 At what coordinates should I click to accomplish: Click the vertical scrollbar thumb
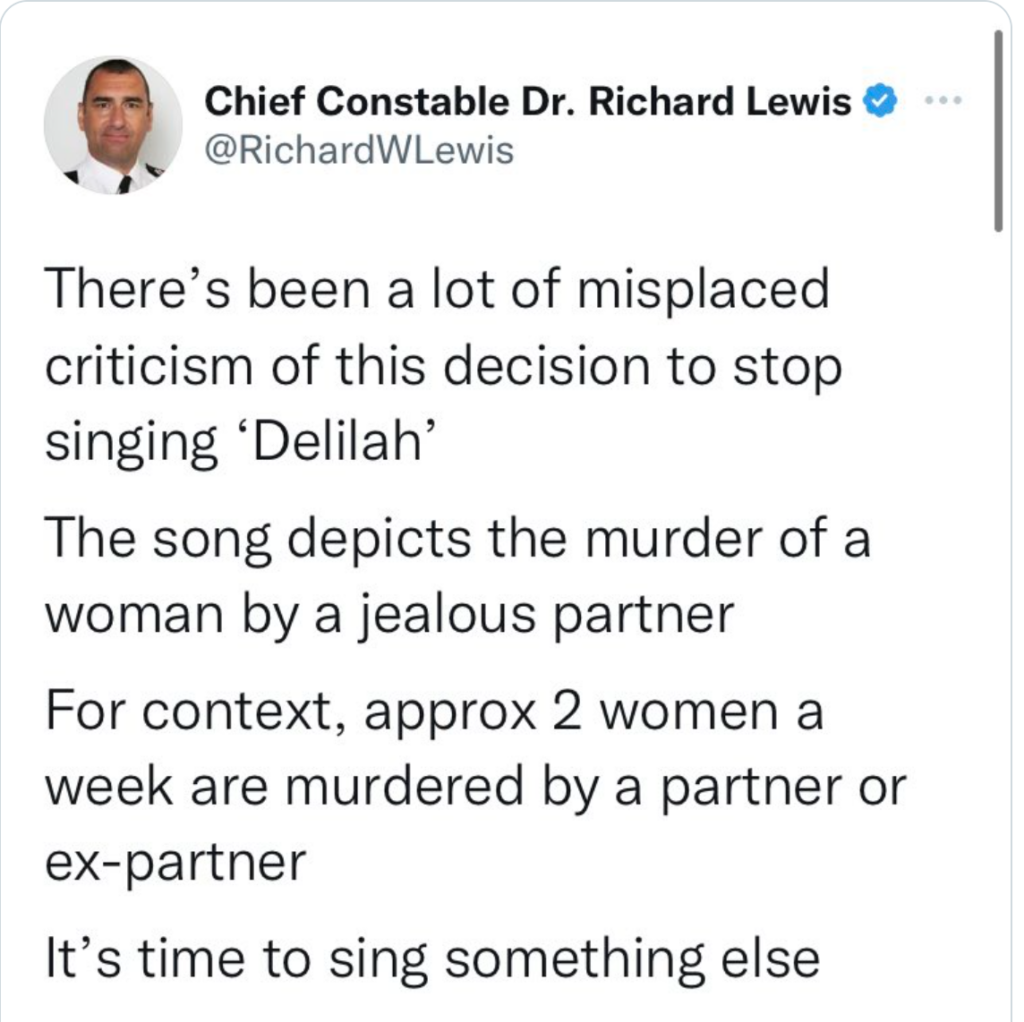[x=997, y=130]
